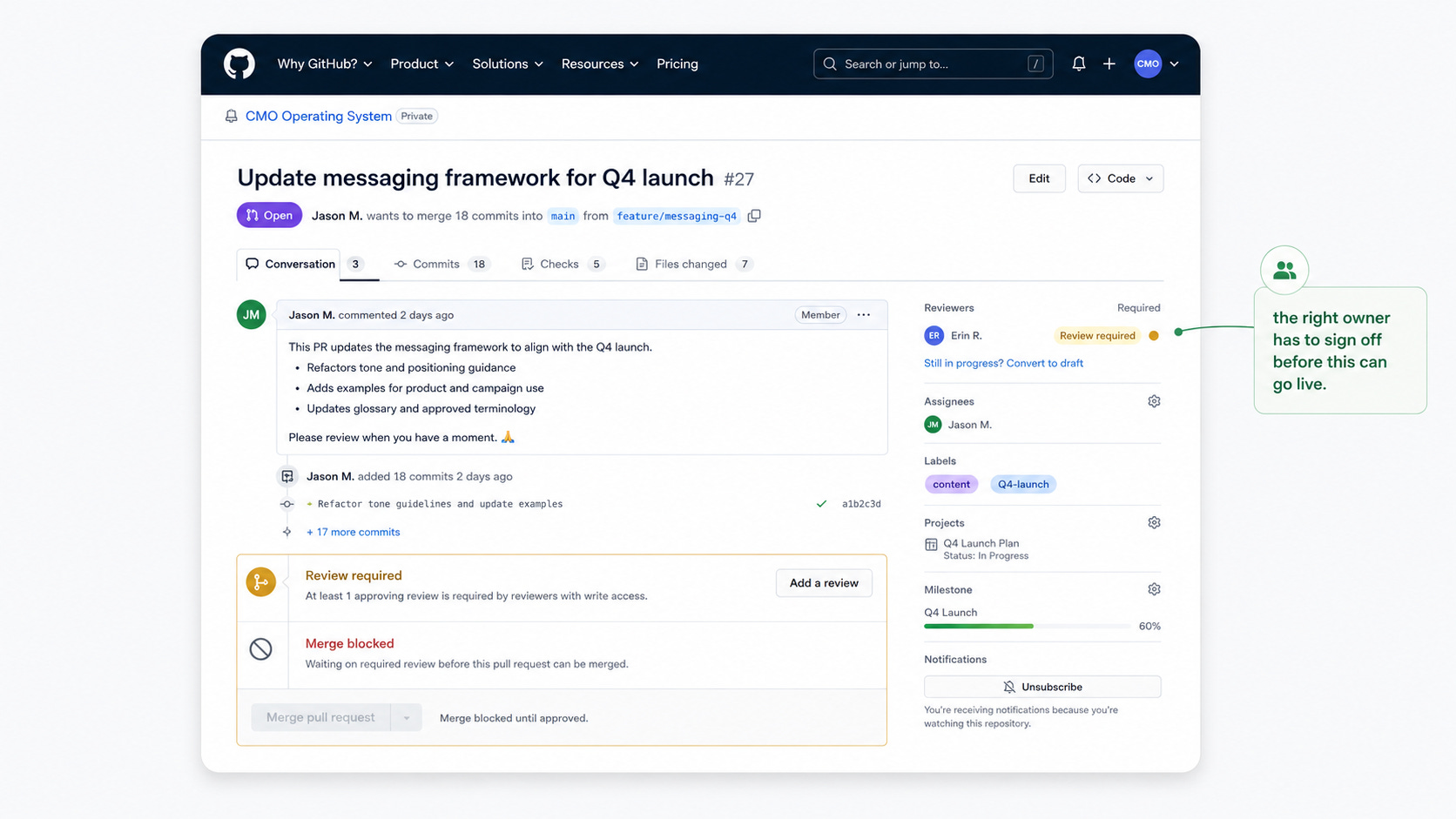Click the Open status badge
This screenshot has width=1456, height=819.
[269, 215]
